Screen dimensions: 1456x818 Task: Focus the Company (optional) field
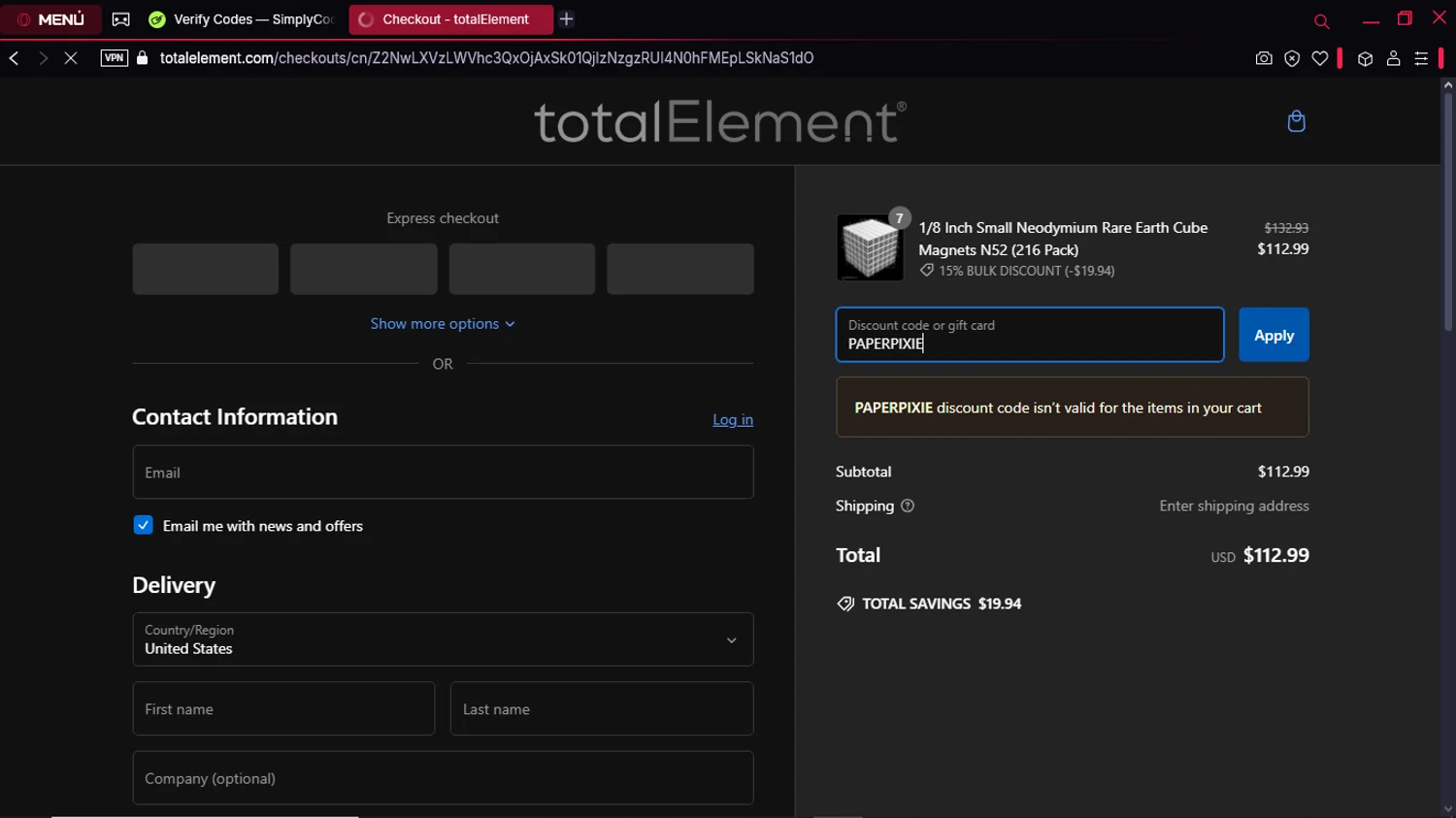[x=443, y=778]
